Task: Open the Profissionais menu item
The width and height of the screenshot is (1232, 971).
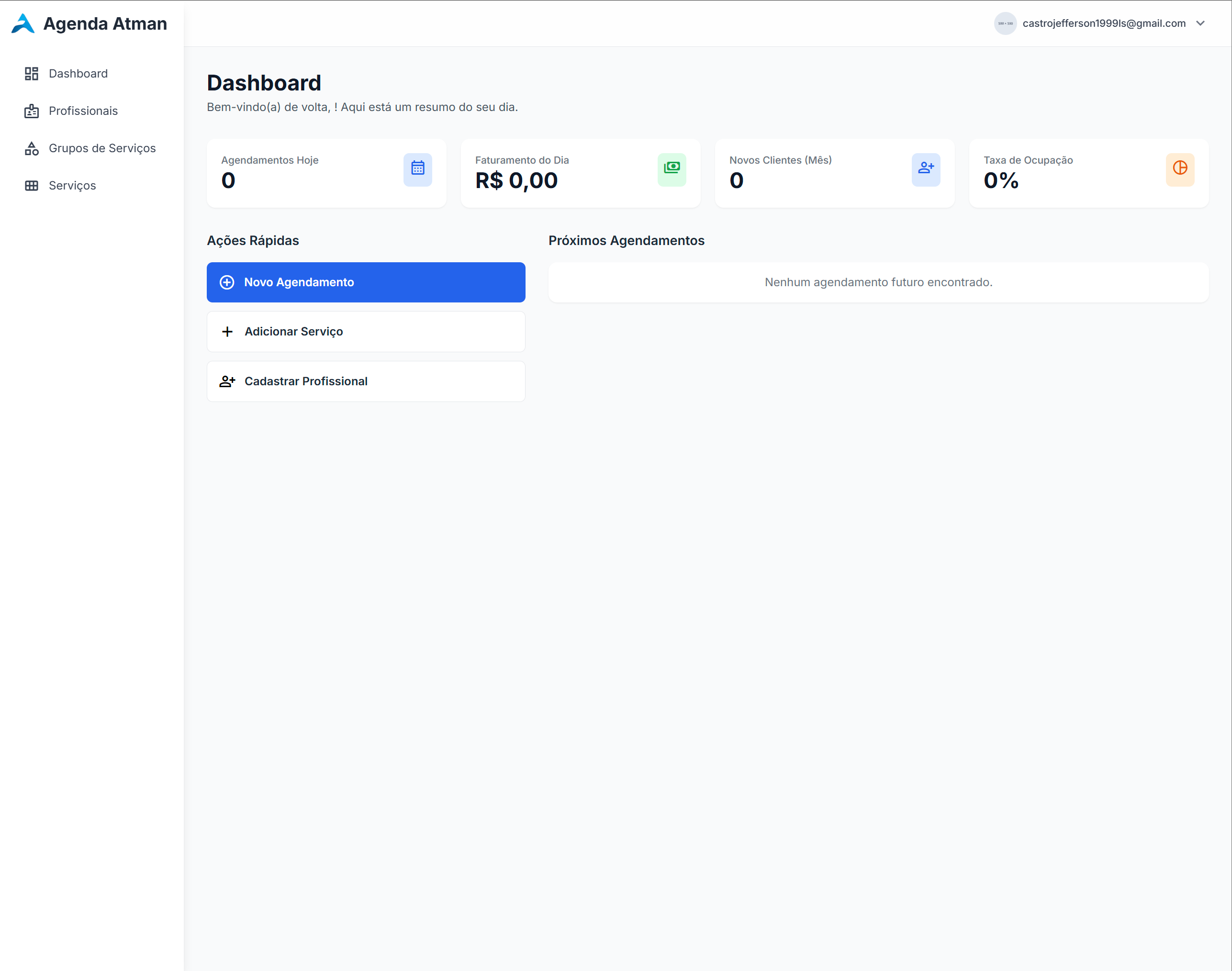Action: point(83,111)
